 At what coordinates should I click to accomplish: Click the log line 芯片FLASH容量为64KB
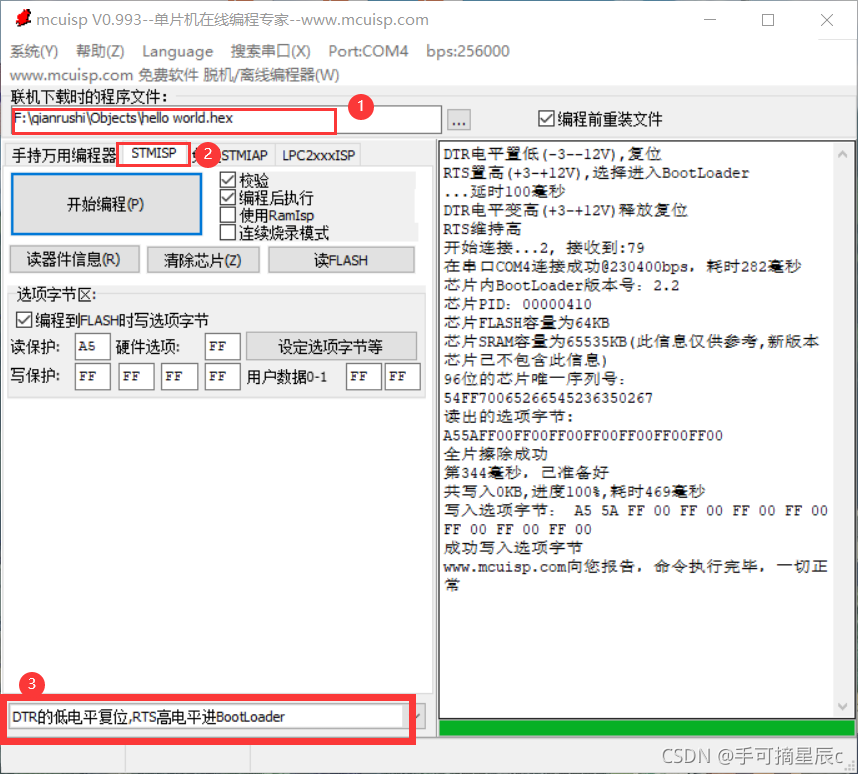tap(527, 323)
